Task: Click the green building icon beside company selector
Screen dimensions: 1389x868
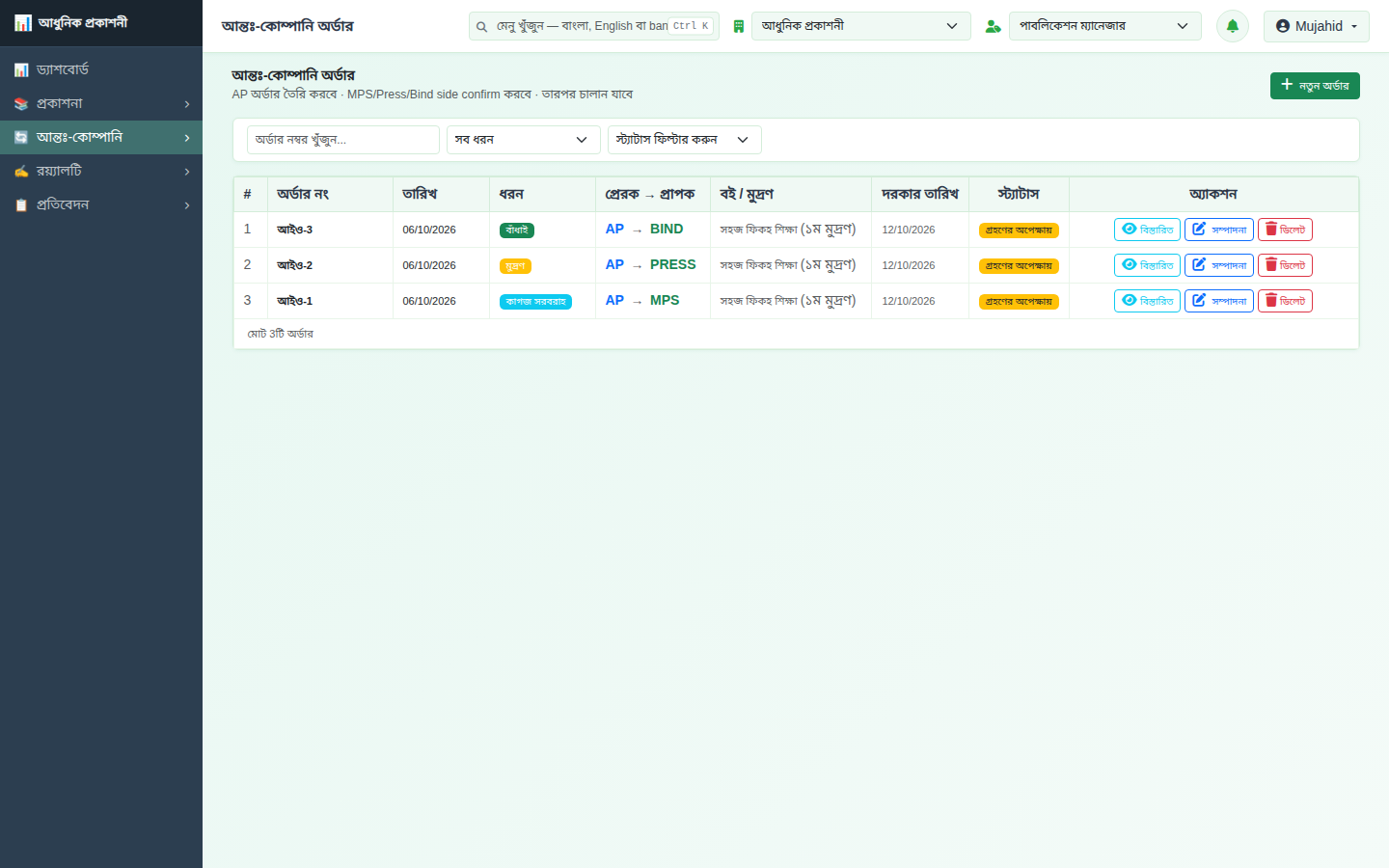Action: (738, 26)
